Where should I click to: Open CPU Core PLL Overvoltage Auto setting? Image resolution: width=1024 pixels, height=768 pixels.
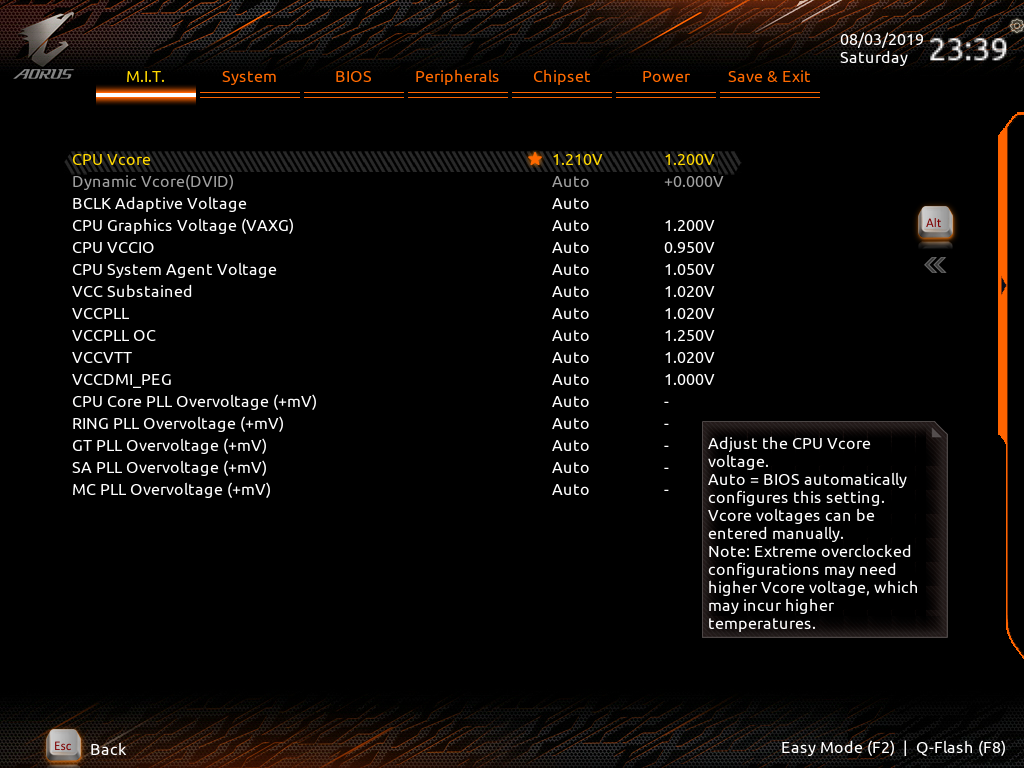(570, 402)
